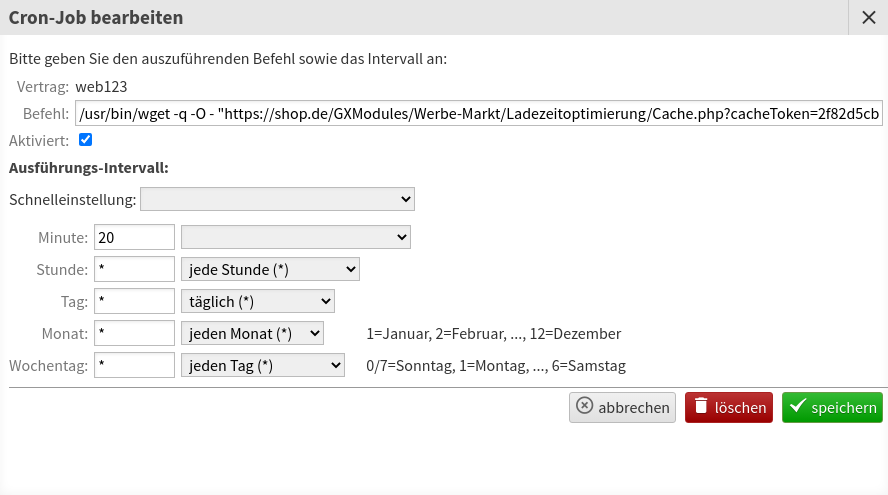Open the Schnelleinstellung dropdown

[x=278, y=199]
